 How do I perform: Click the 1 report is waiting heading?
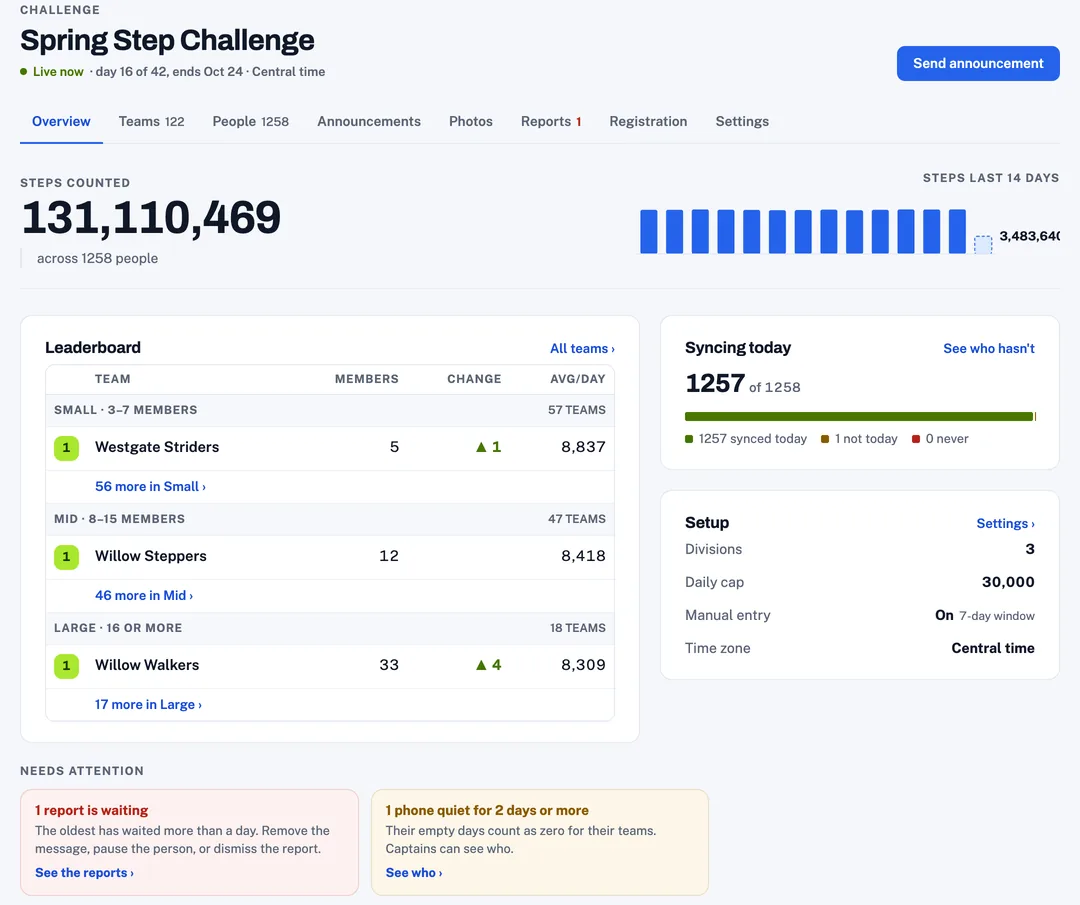click(x=92, y=811)
